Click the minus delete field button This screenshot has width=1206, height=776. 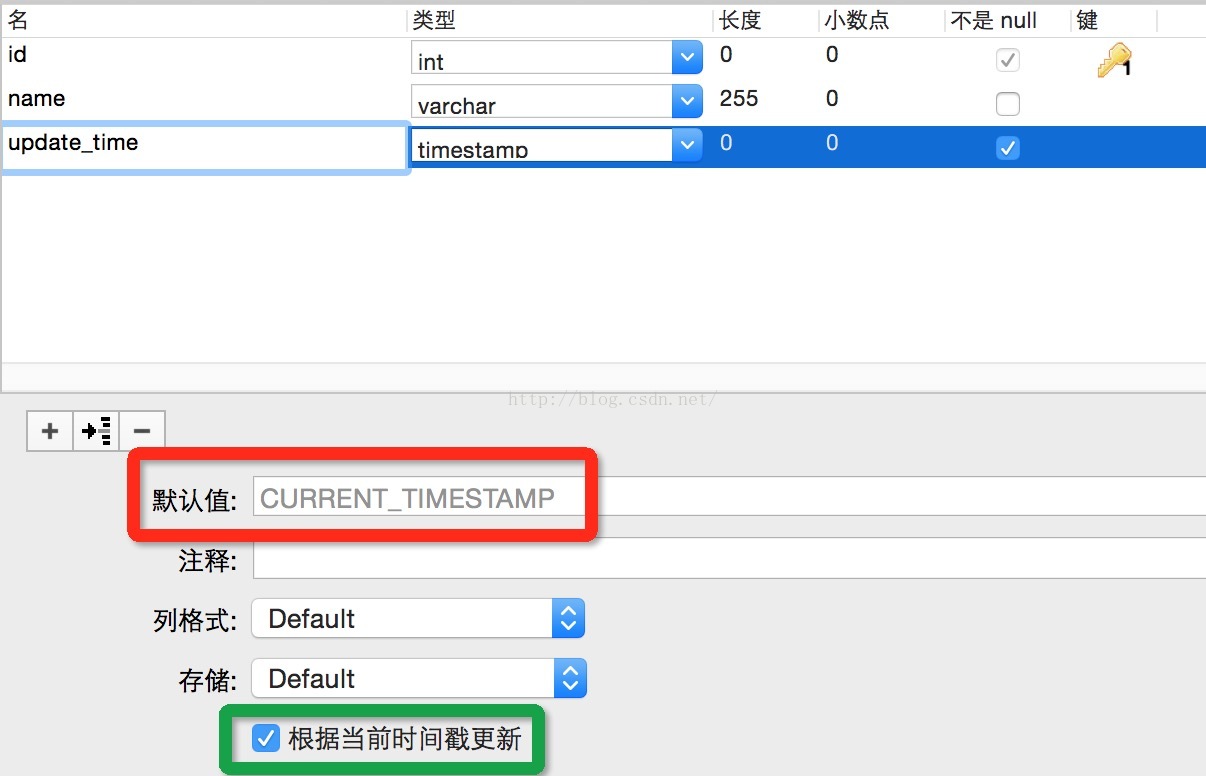click(x=142, y=432)
